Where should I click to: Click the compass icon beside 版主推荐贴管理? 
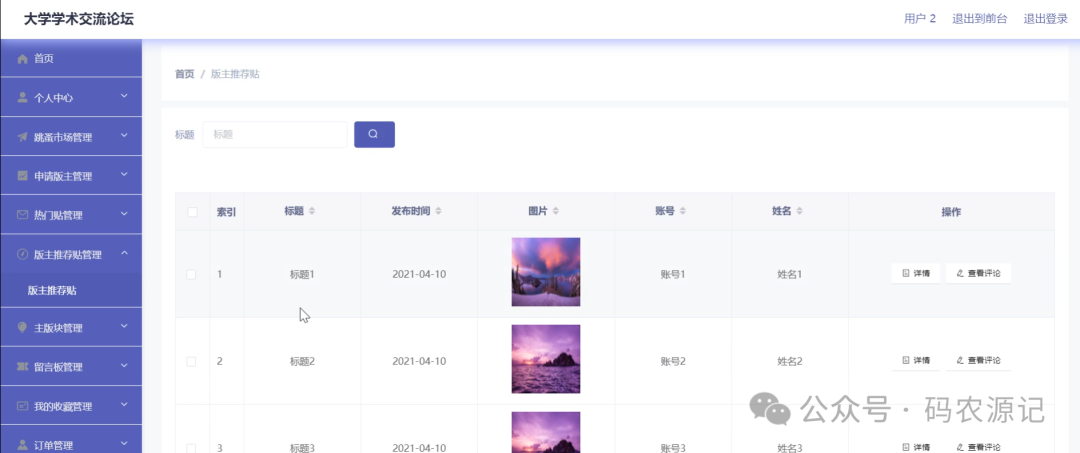22,255
